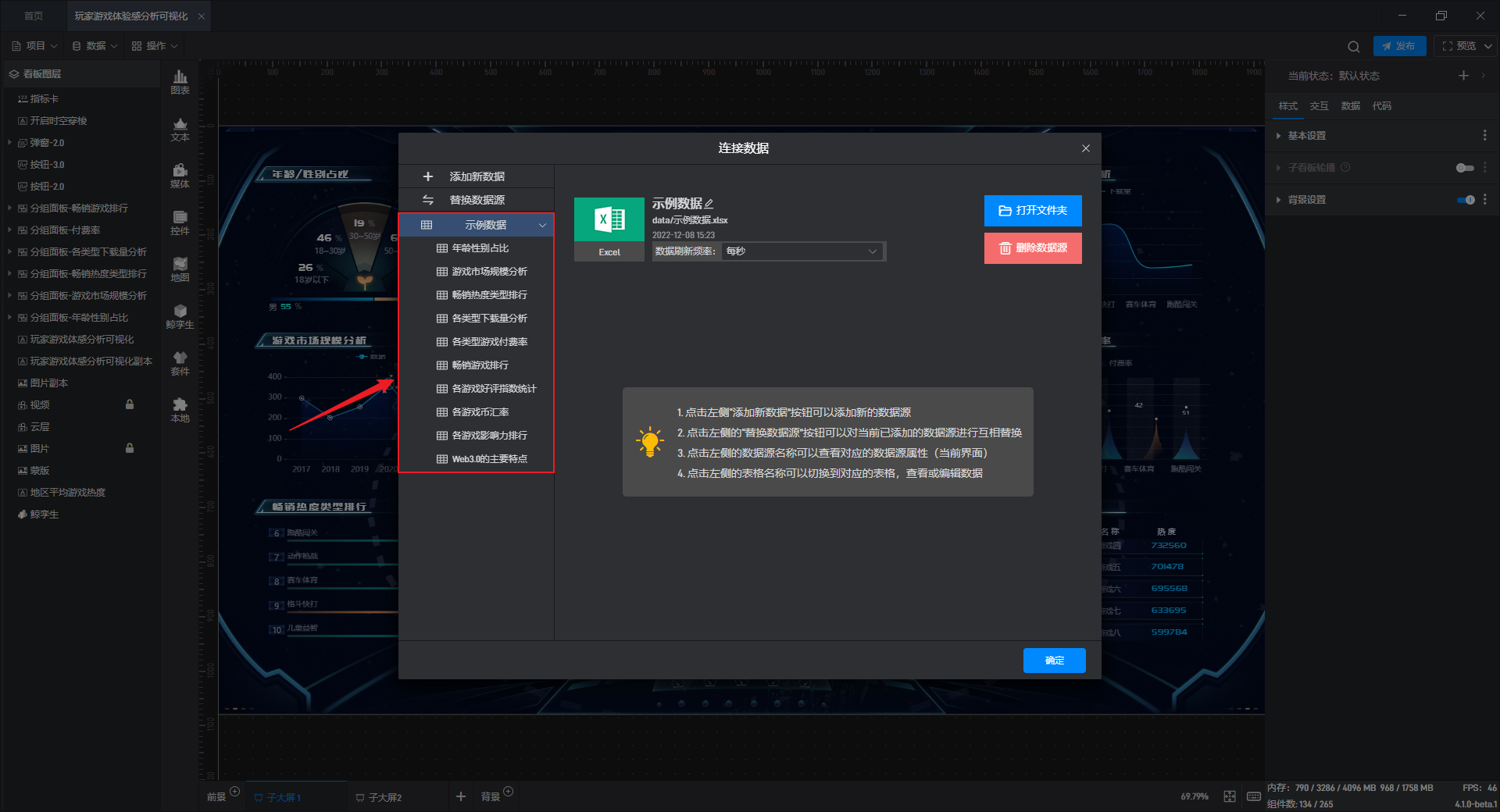
Task: Close the 连接数据 dialog with X
Action: [x=1086, y=148]
